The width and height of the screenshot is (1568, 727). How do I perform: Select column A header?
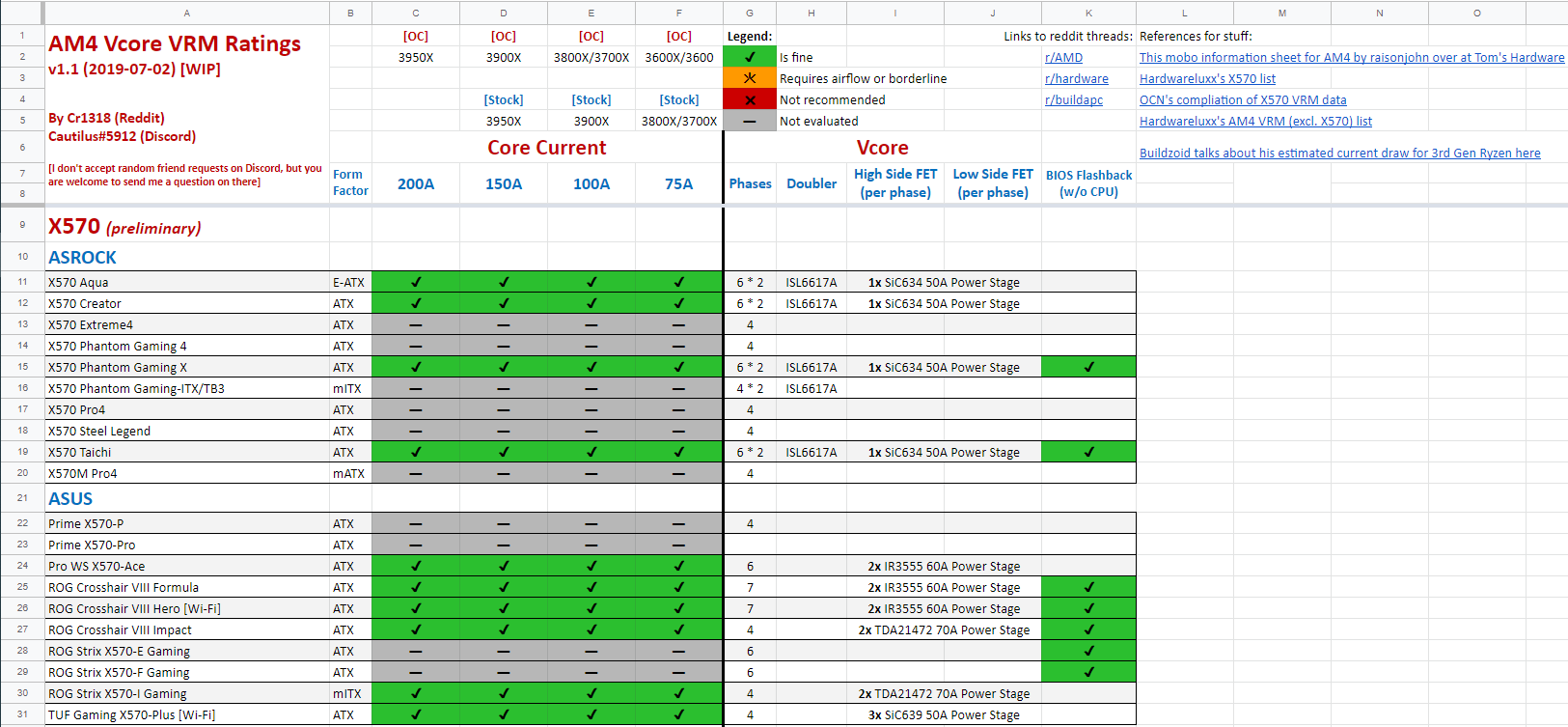tap(187, 13)
